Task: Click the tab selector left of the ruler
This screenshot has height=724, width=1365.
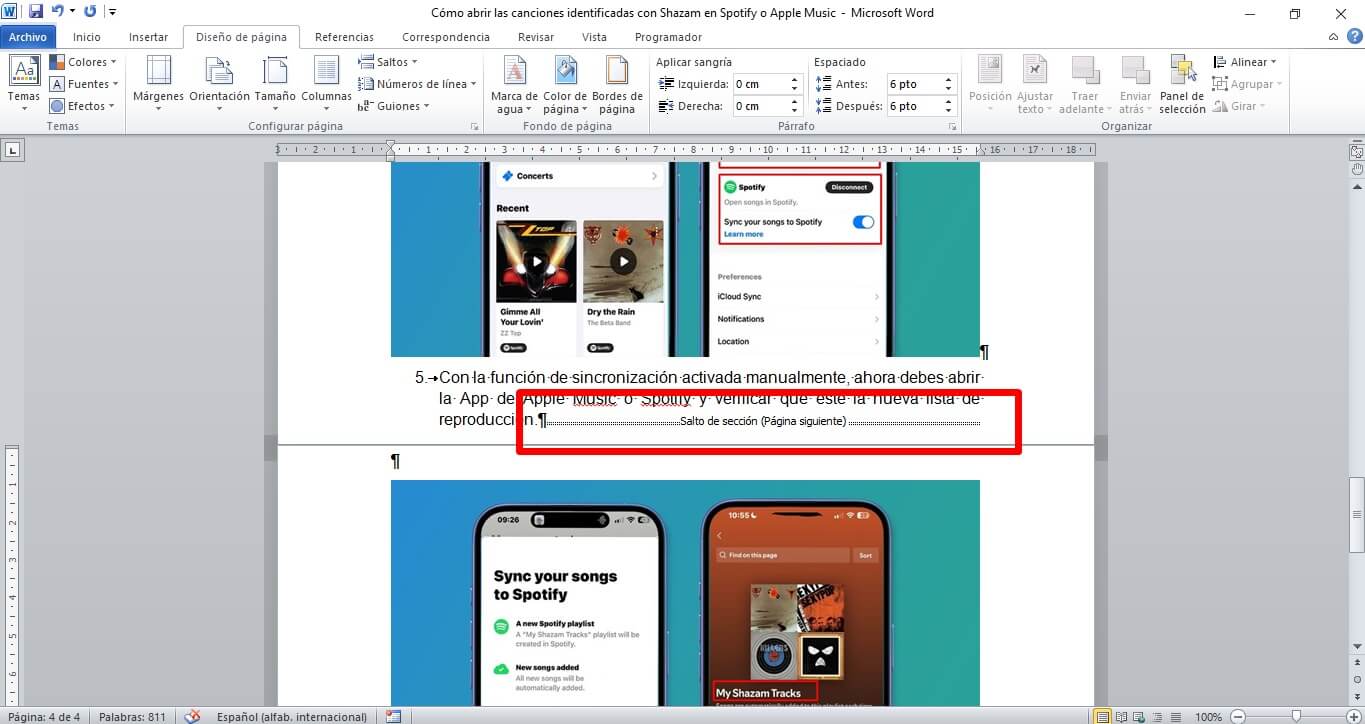Action: [x=13, y=150]
